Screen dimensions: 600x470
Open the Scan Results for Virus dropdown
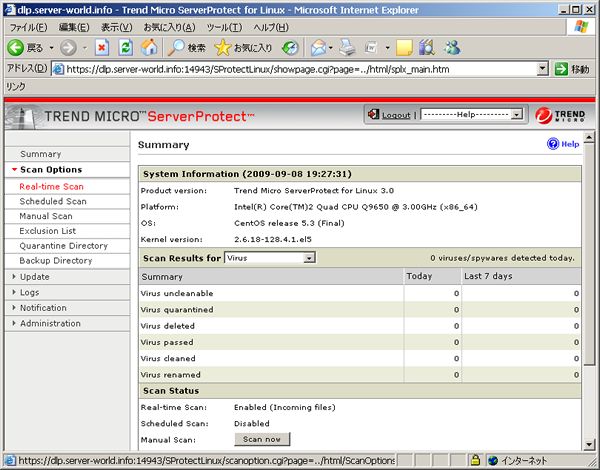269,258
